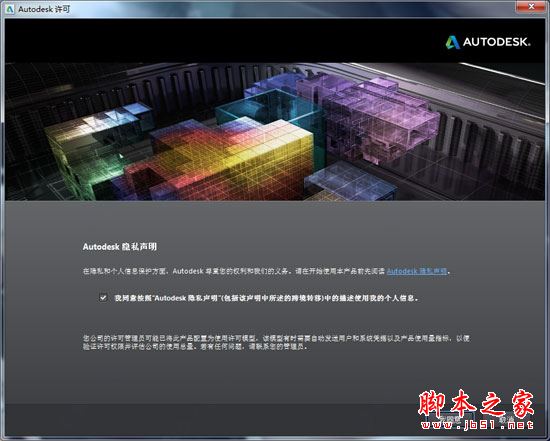Toggle the privacy statement agreement checkbox
Image resolution: width=550 pixels, height=441 pixels.
coord(103,298)
